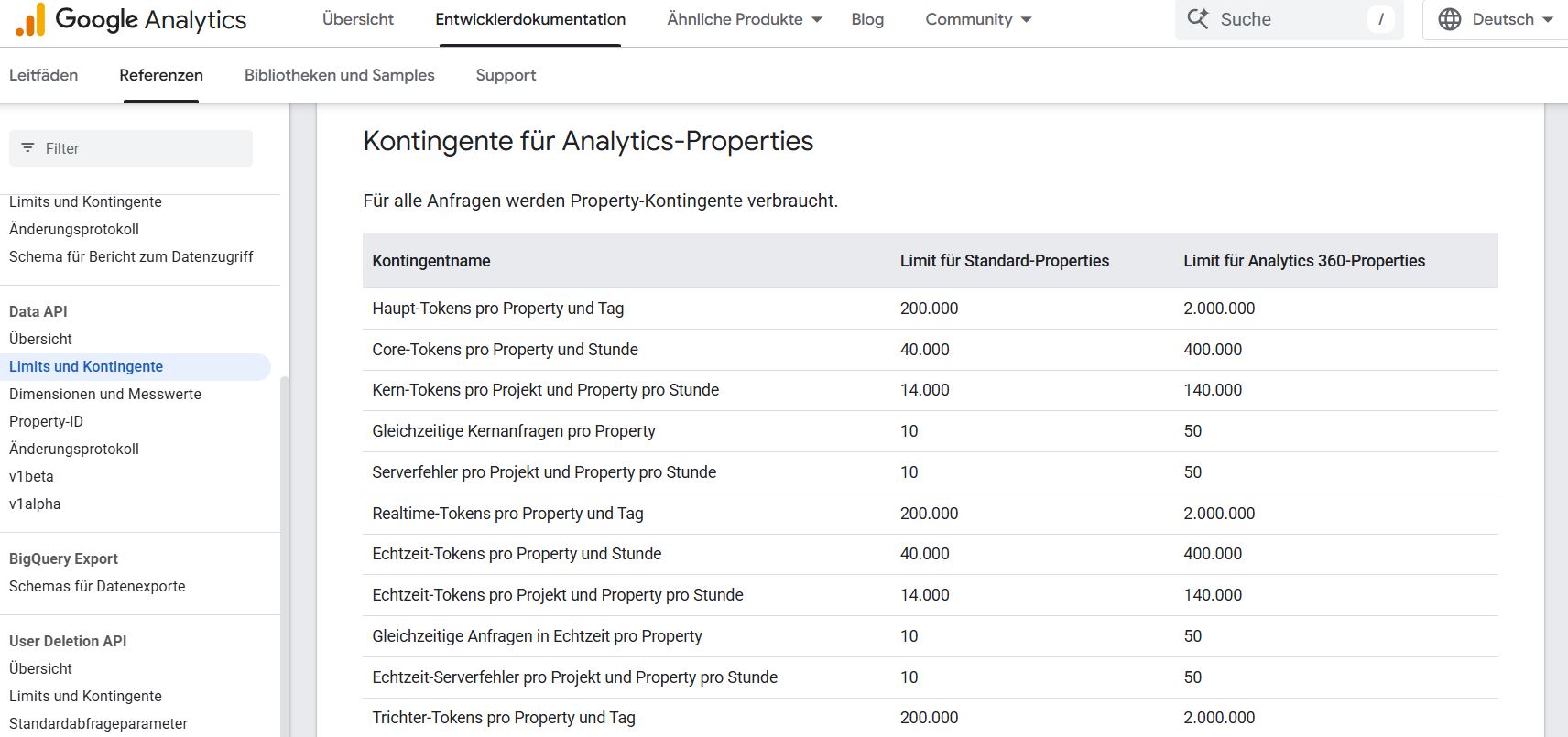Open the Leitfäden tab
Image resolution: width=1568 pixels, height=737 pixels.
[x=43, y=75]
